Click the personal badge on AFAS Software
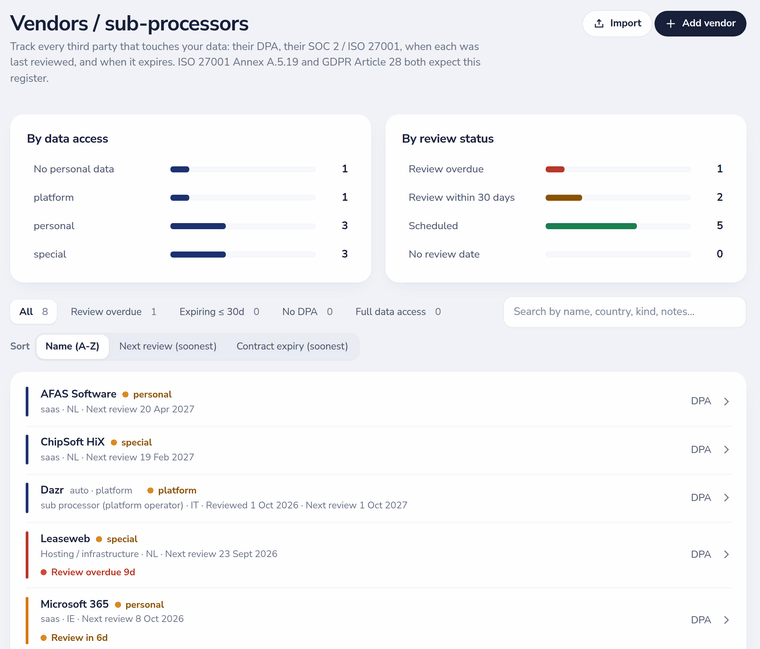Viewport: 760px width, 649px height. (x=147, y=395)
